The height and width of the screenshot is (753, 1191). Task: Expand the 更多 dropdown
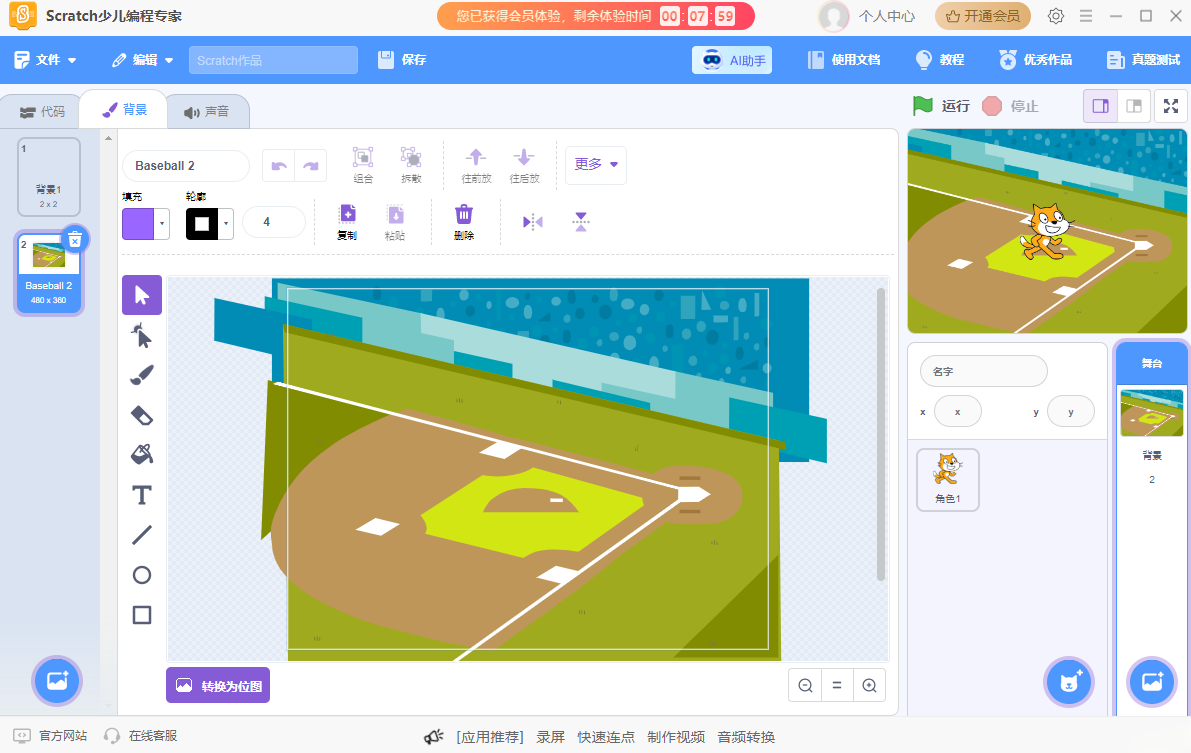(x=596, y=165)
